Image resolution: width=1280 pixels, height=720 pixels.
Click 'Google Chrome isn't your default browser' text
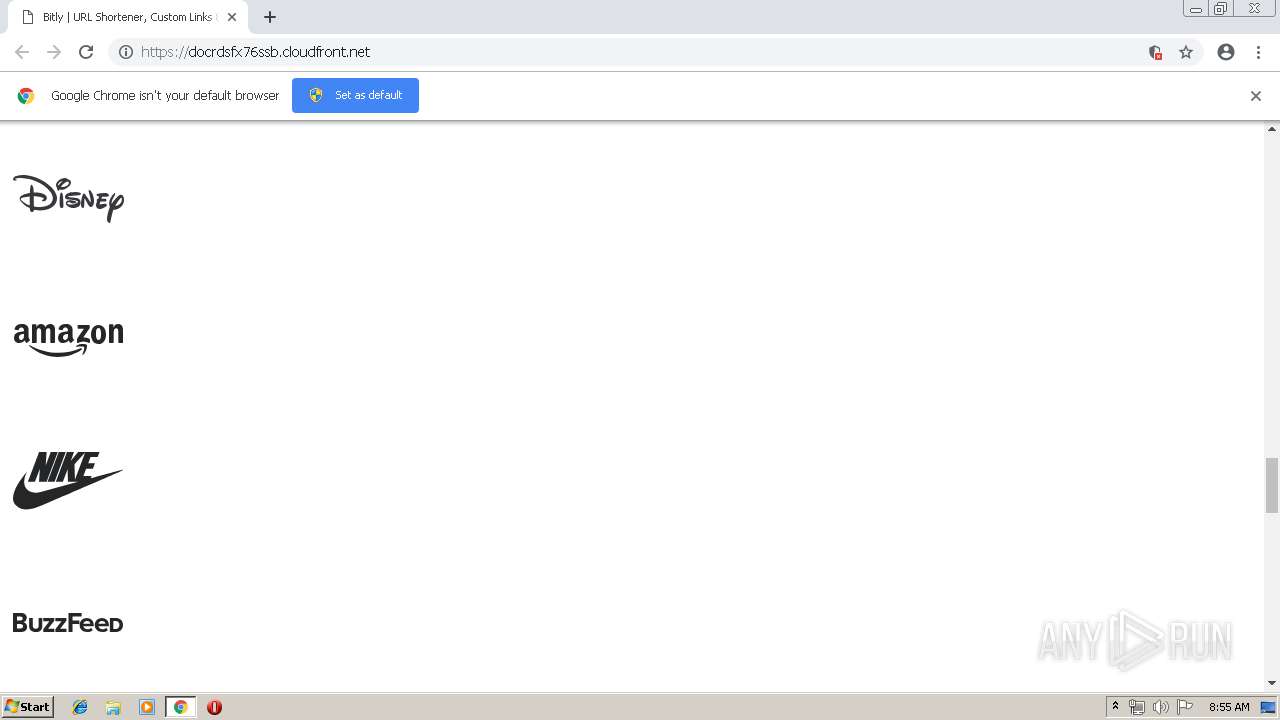165,96
